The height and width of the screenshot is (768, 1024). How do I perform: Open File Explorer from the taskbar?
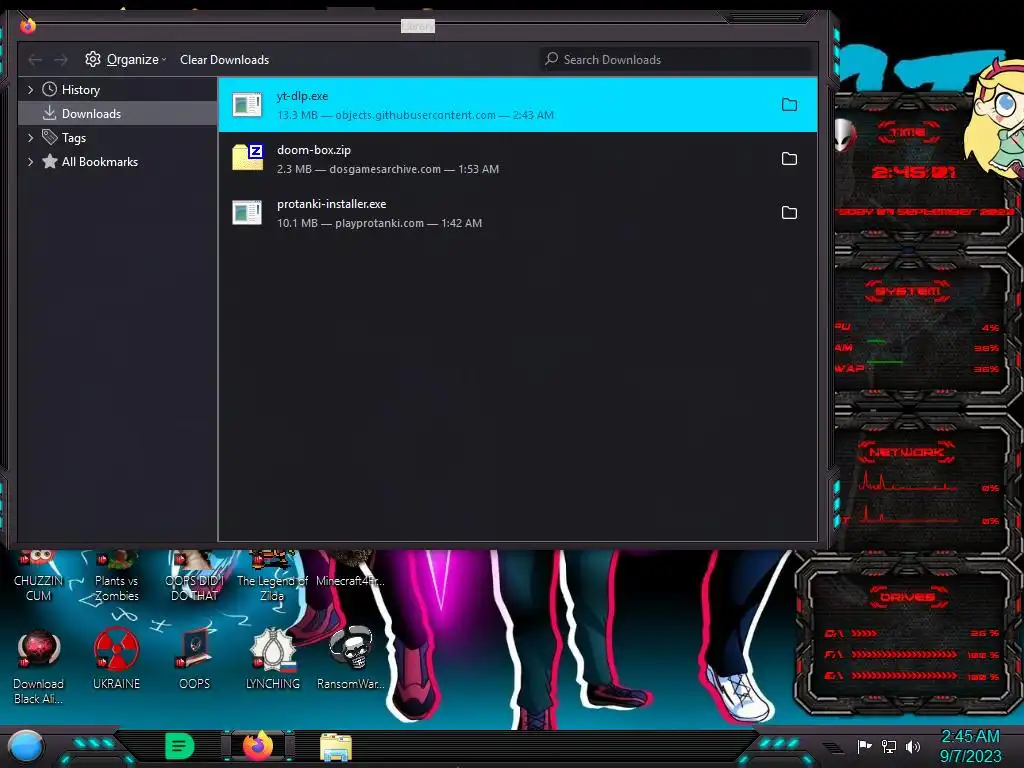point(336,747)
